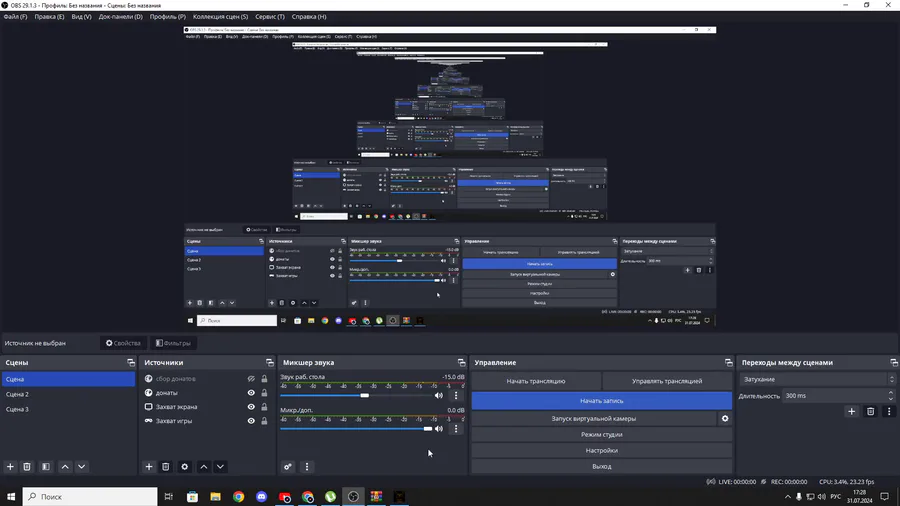Mute Микр./доп. speaker icon
The width and height of the screenshot is (900, 506).
click(x=439, y=429)
